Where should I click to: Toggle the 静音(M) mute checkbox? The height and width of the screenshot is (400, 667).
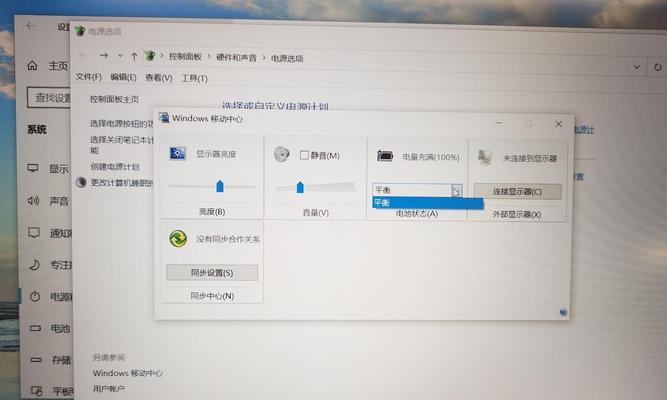click(304, 155)
